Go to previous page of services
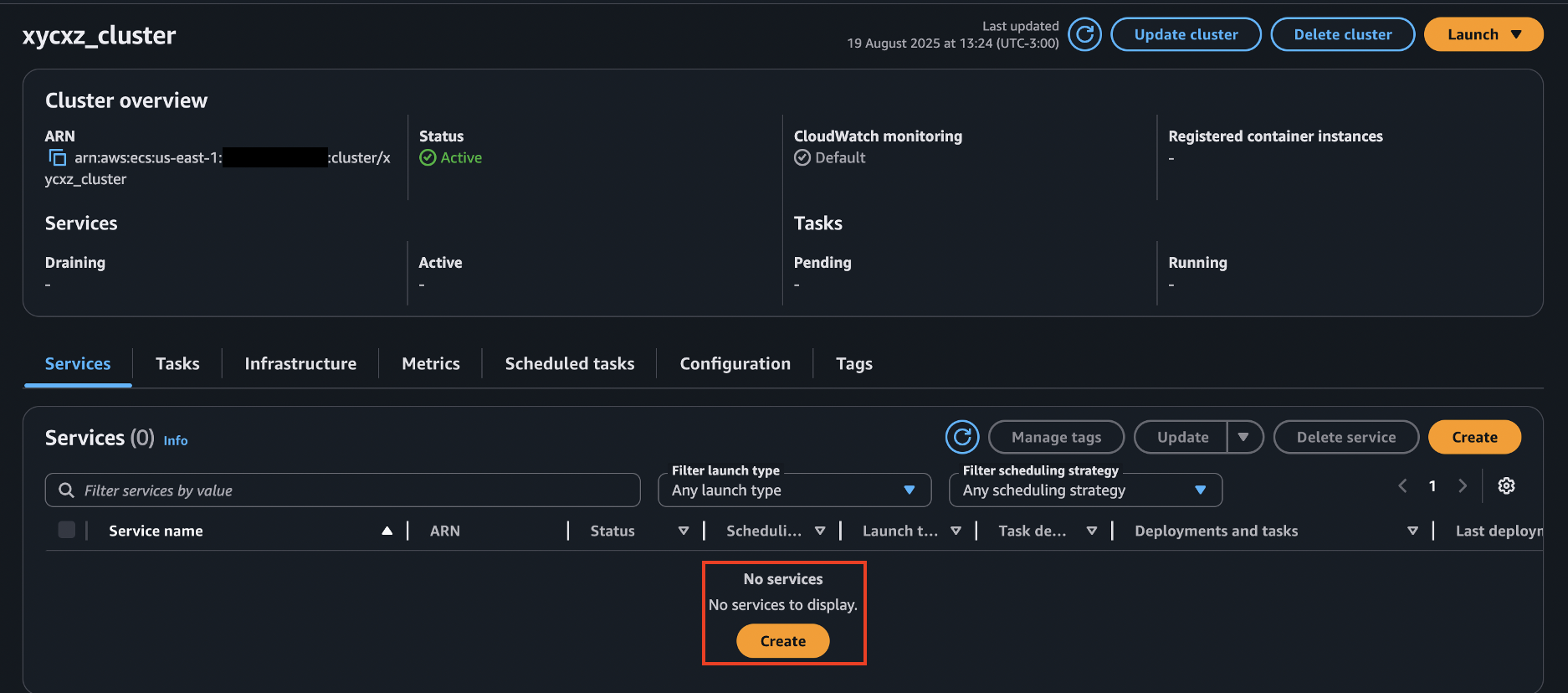This screenshot has width=1568, height=693. tap(1403, 486)
